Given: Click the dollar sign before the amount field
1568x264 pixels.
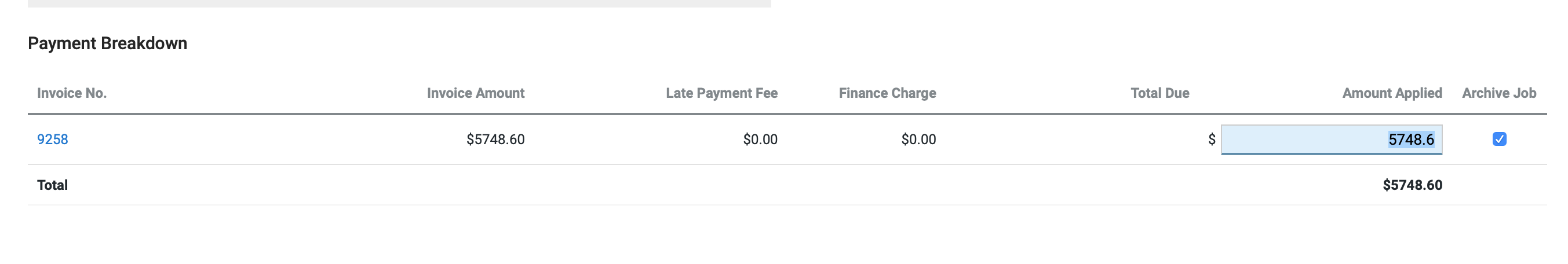Looking at the screenshot, I should [x=1211, y=140].
